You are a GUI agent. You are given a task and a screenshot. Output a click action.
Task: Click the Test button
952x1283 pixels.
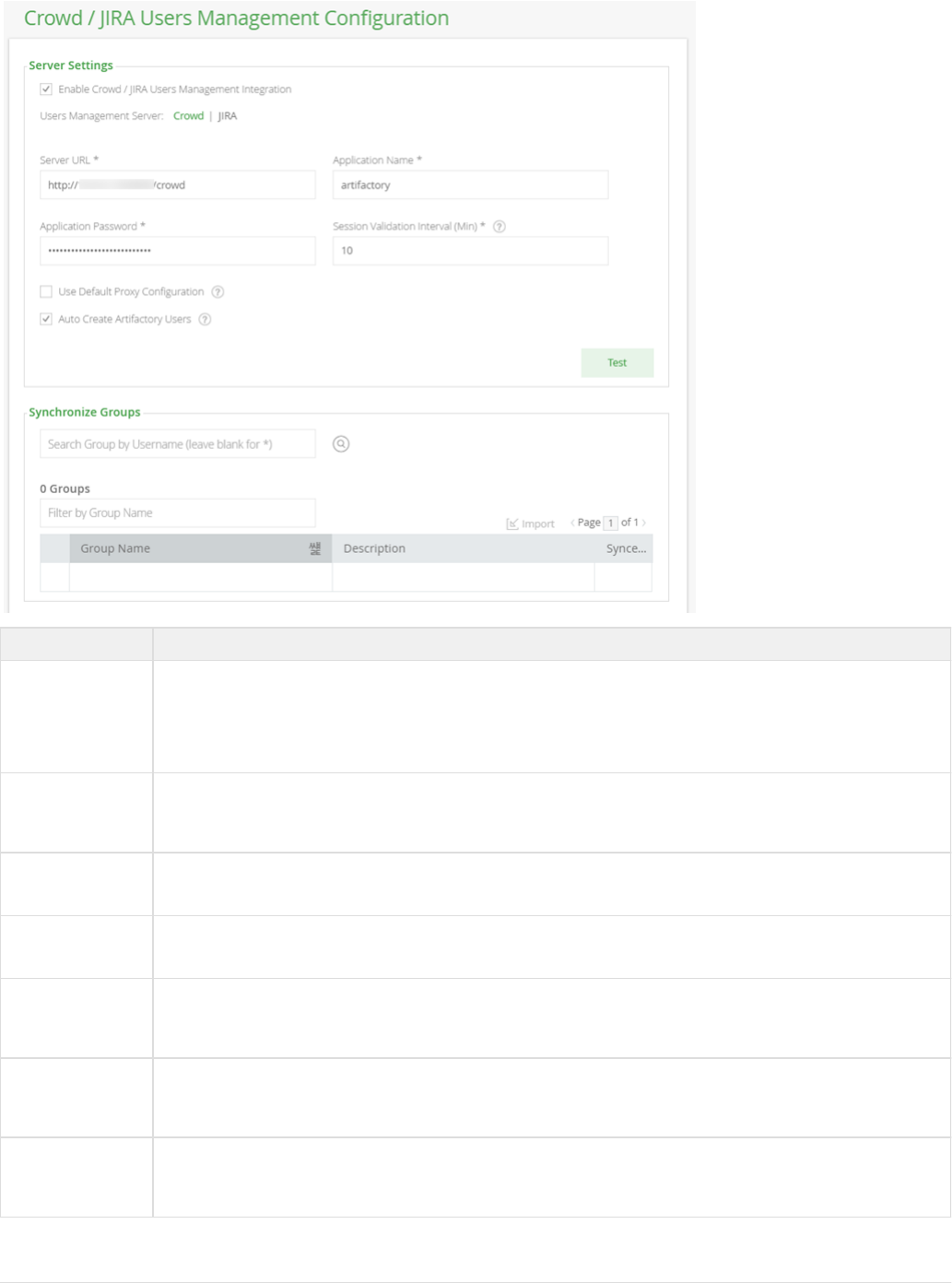pyautogui.click(x=617, y=363)
